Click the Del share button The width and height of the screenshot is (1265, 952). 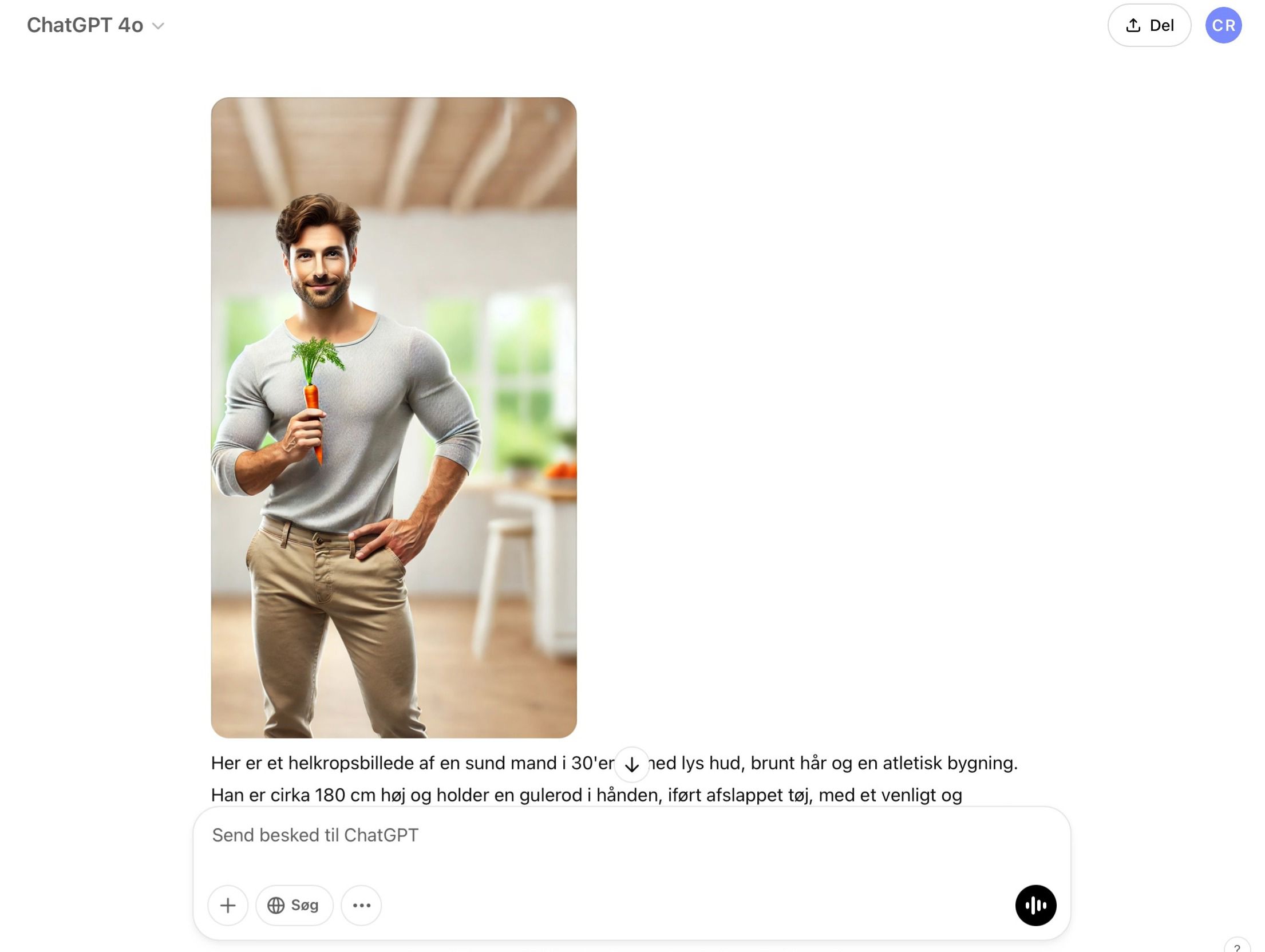click(1149, 25)
